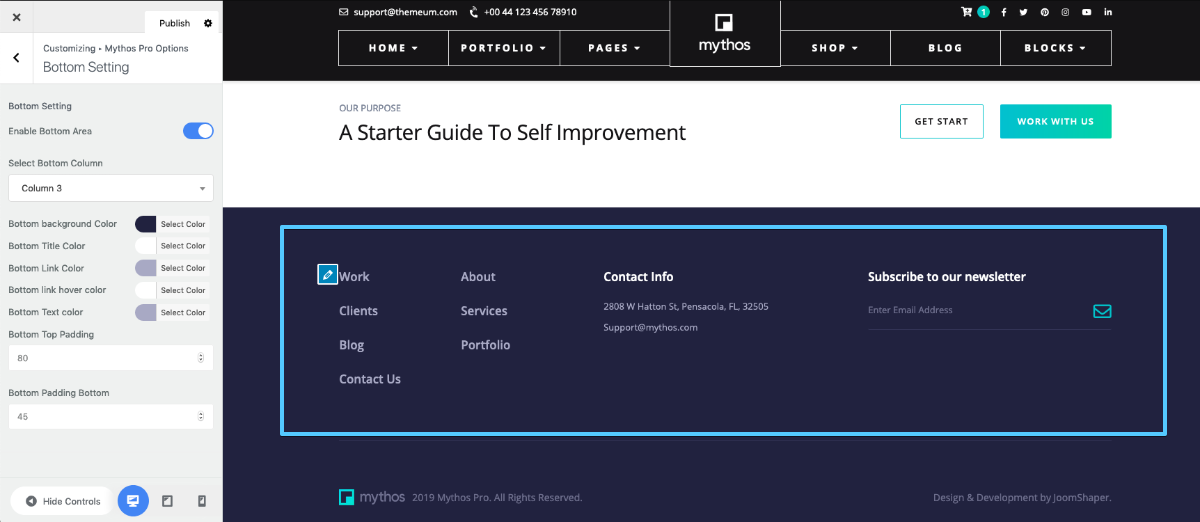Open the publish settings gear
Image resolution: width=1200 pixels, height=522 pixels.
tap(208, 23)
